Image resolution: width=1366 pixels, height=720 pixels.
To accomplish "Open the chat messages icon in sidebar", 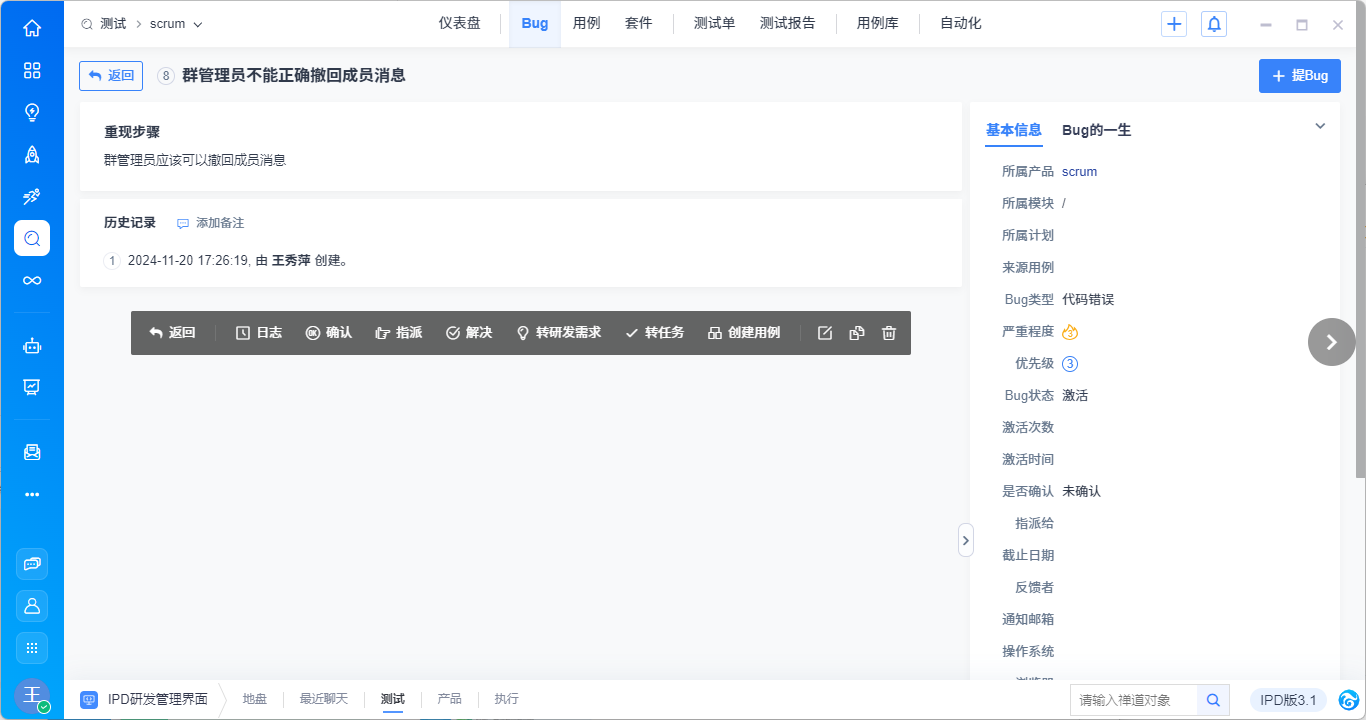I will (32, 564).
